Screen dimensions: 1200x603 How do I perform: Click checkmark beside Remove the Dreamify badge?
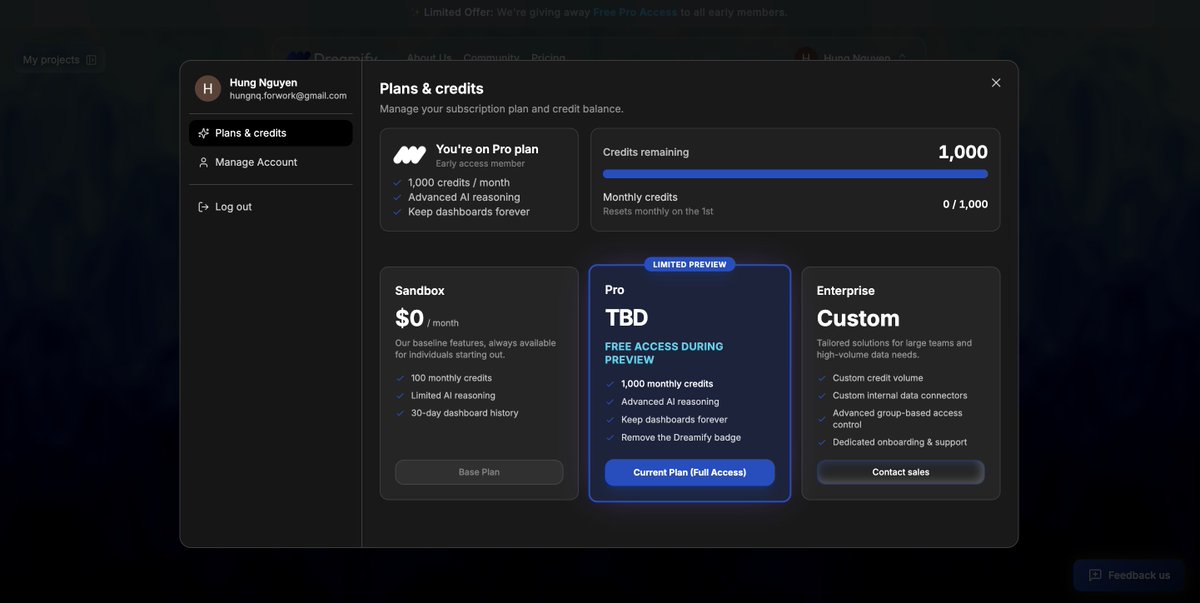610,438
